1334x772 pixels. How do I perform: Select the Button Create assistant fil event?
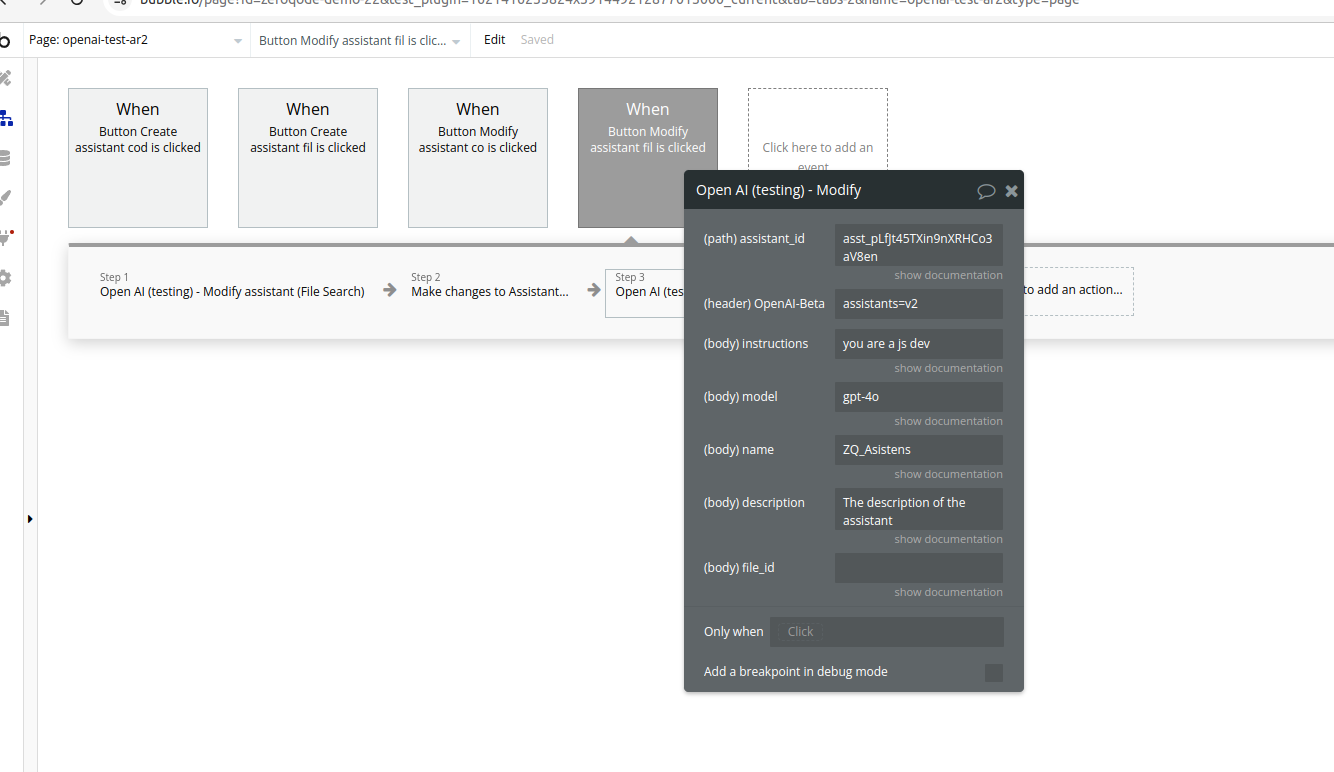[x=308, y=158]
